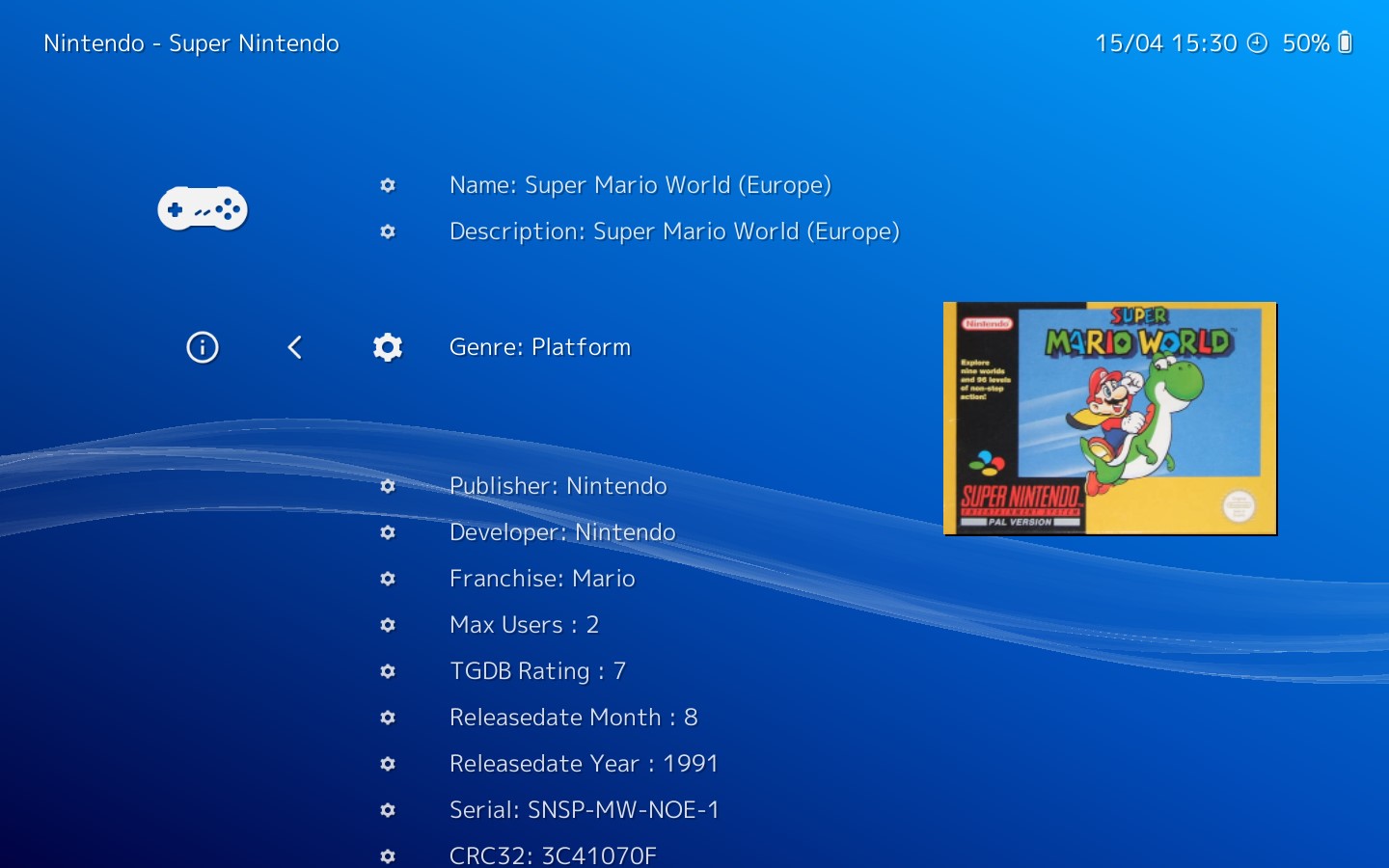Click Genre: Platform entry
This screenshot has height=868, width=1389.
click(540, 347)
